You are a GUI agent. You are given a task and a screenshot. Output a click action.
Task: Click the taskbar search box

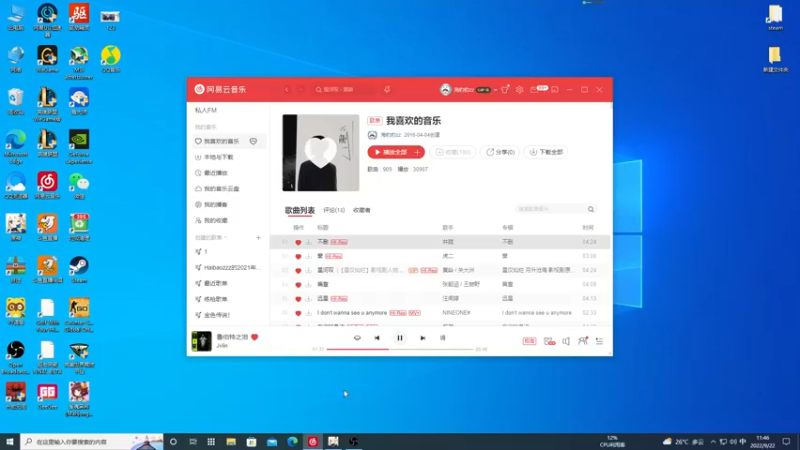[92, 442]
